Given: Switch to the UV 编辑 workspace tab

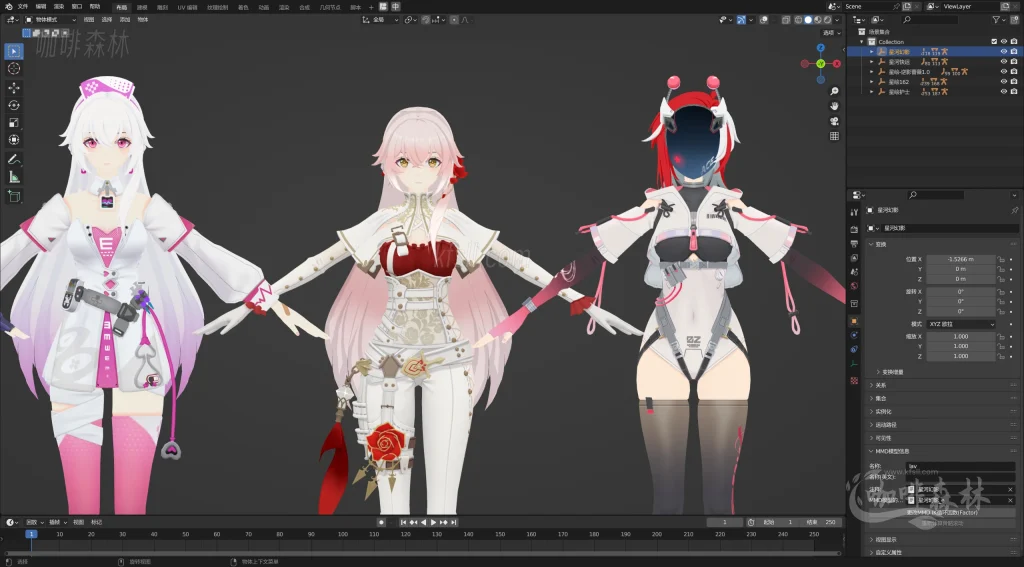Looking at the screenshot, I should tap(187, 7).
